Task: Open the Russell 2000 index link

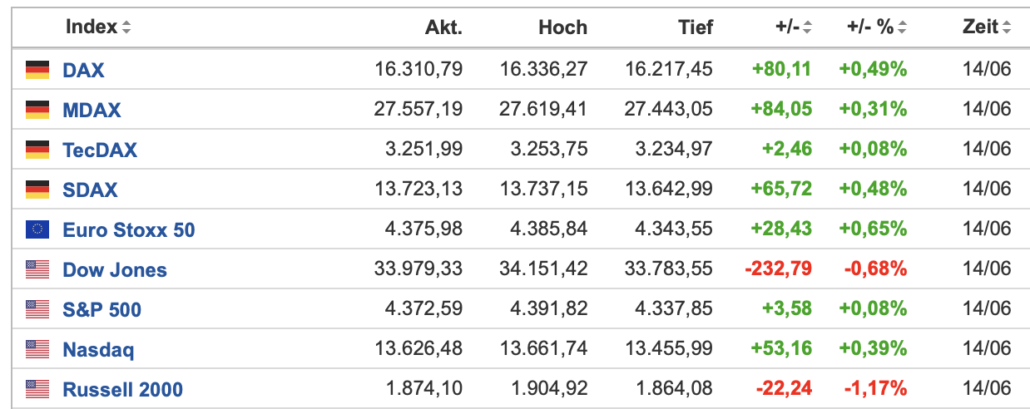Action: click(123, 389)
